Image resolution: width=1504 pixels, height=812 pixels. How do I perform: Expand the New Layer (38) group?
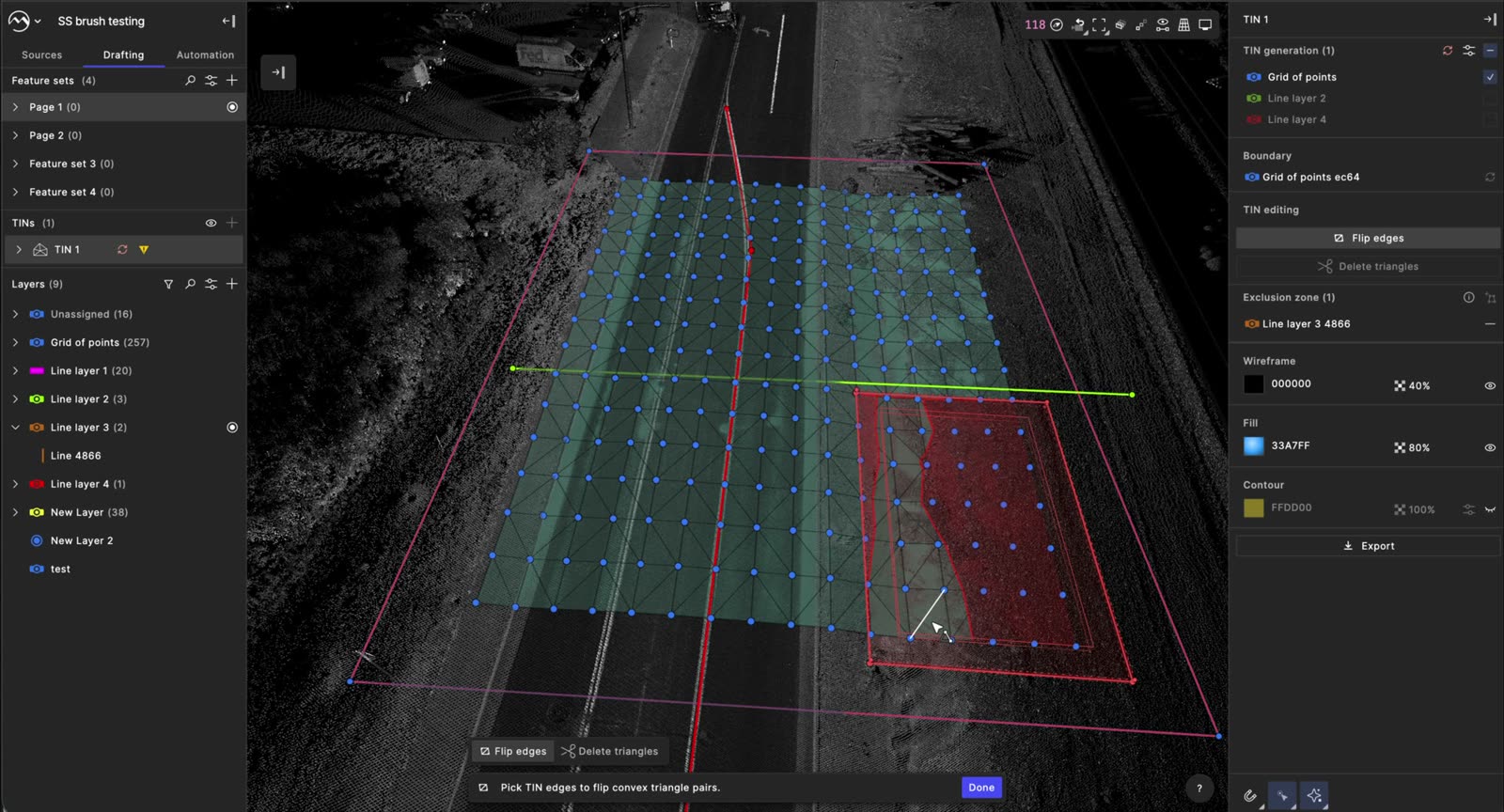tap(15, 512)
